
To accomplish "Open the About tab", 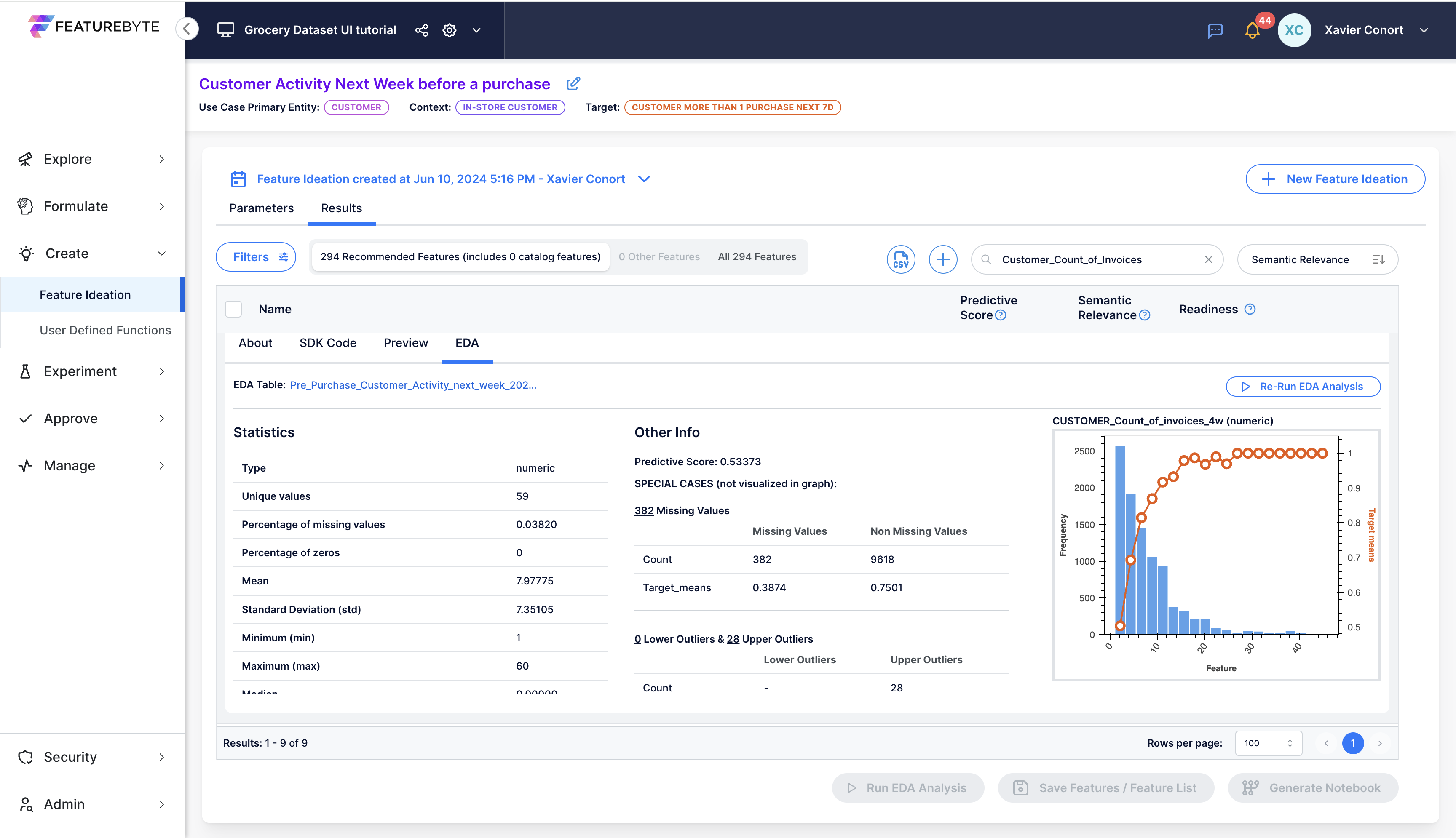I will (x=256, y=343).
